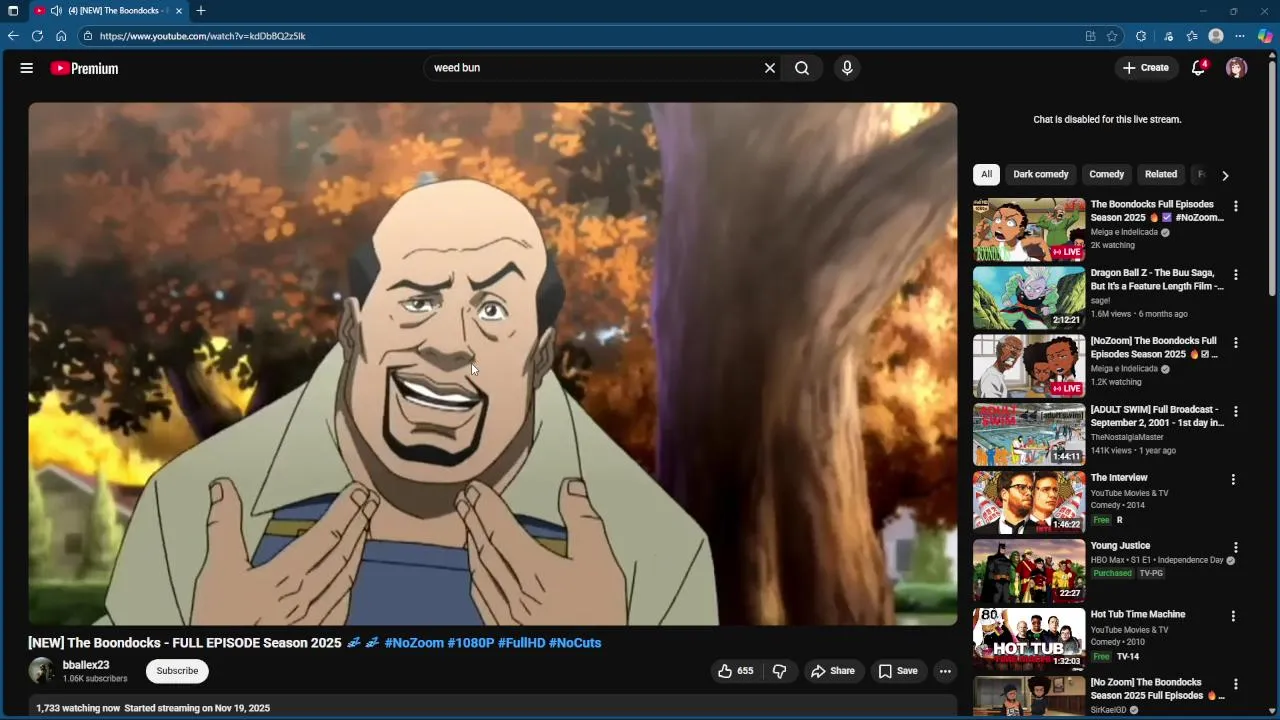
Task: Open [NoZoom] The Boondocks Full Episodes thumbnail
Action: point(1029,366)
